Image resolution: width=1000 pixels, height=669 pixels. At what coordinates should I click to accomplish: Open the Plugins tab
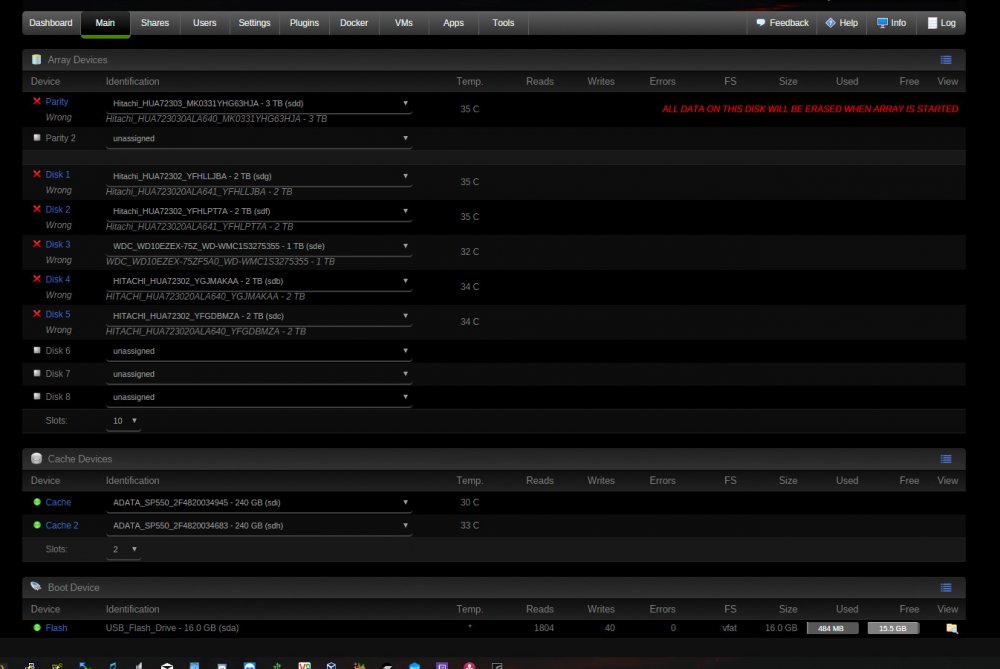[304, 23]
